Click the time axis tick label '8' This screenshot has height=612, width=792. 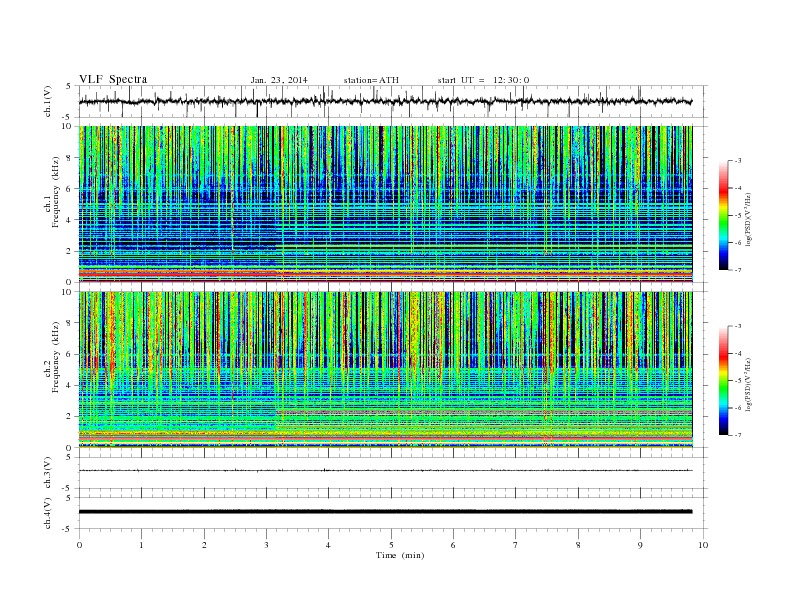coord(578,545)
